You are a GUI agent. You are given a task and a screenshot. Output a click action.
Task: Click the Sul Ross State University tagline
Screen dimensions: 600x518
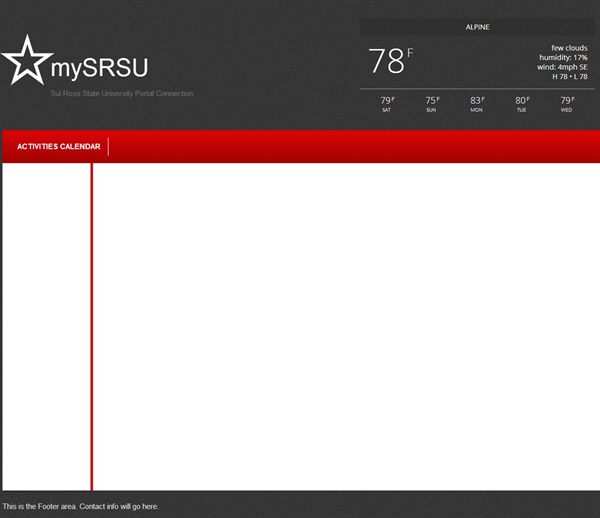pyautogui.click(x=122, y=94)
